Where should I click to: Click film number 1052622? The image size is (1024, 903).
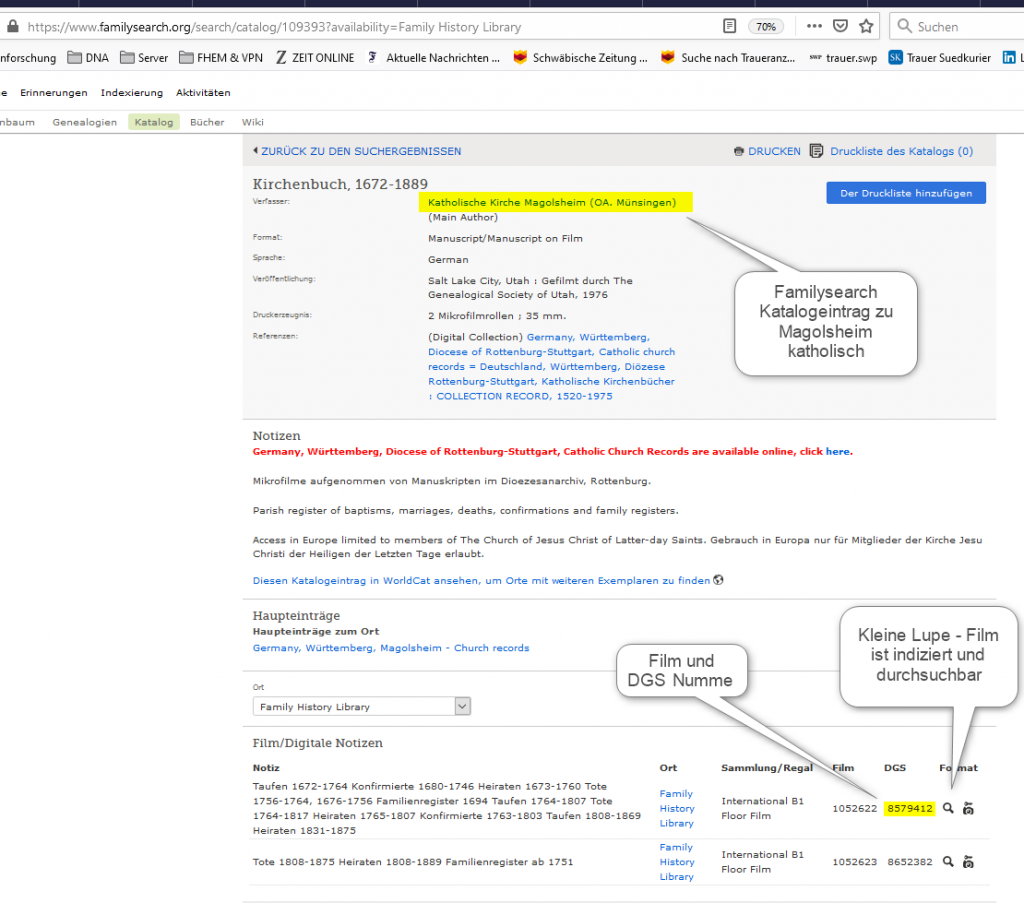854,808
